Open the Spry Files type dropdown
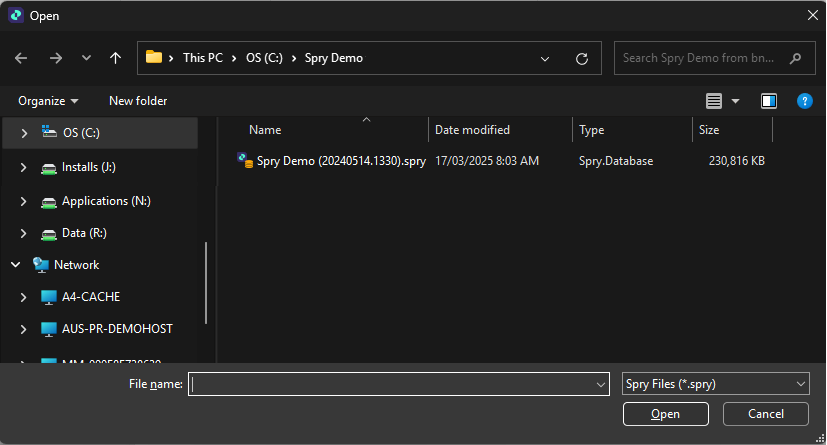827x445 pixels. (715, 384)
